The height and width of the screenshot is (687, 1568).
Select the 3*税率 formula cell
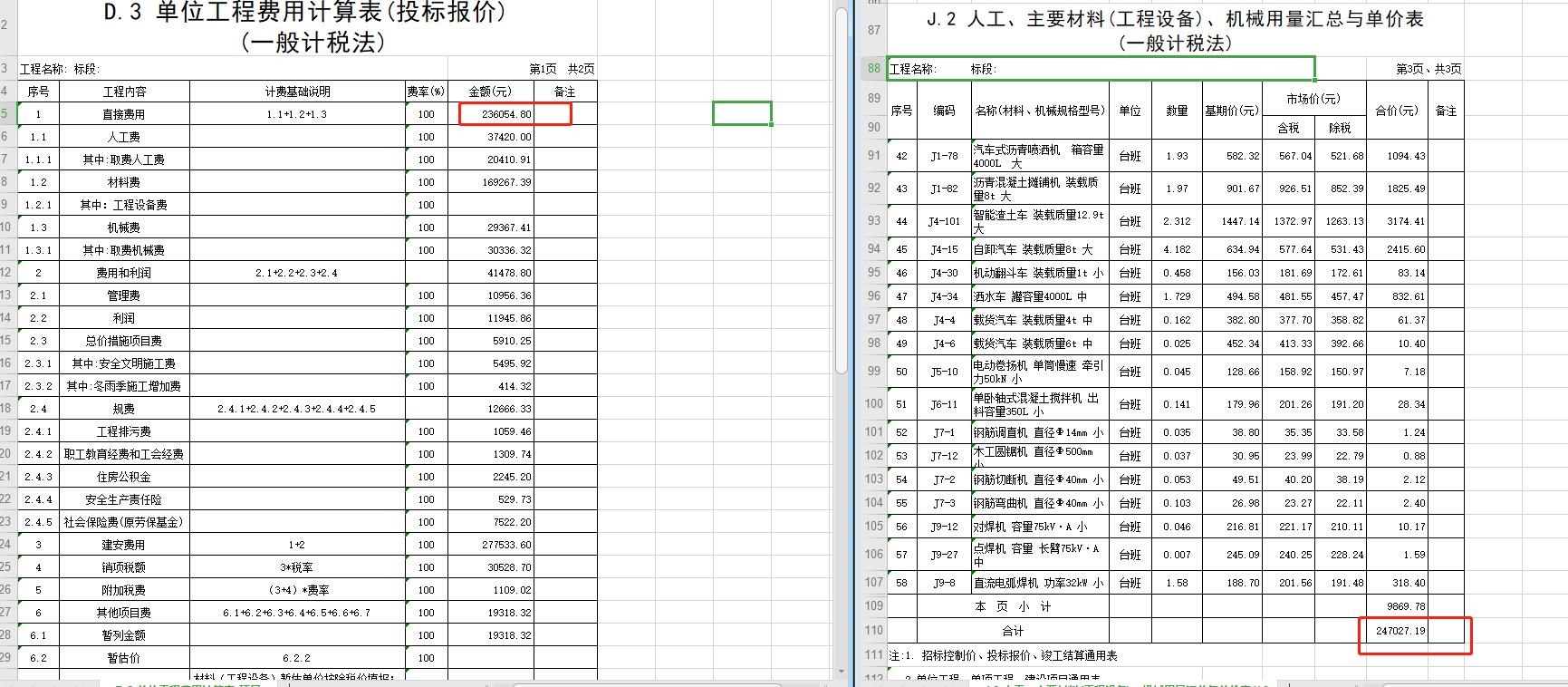(297, 567)
